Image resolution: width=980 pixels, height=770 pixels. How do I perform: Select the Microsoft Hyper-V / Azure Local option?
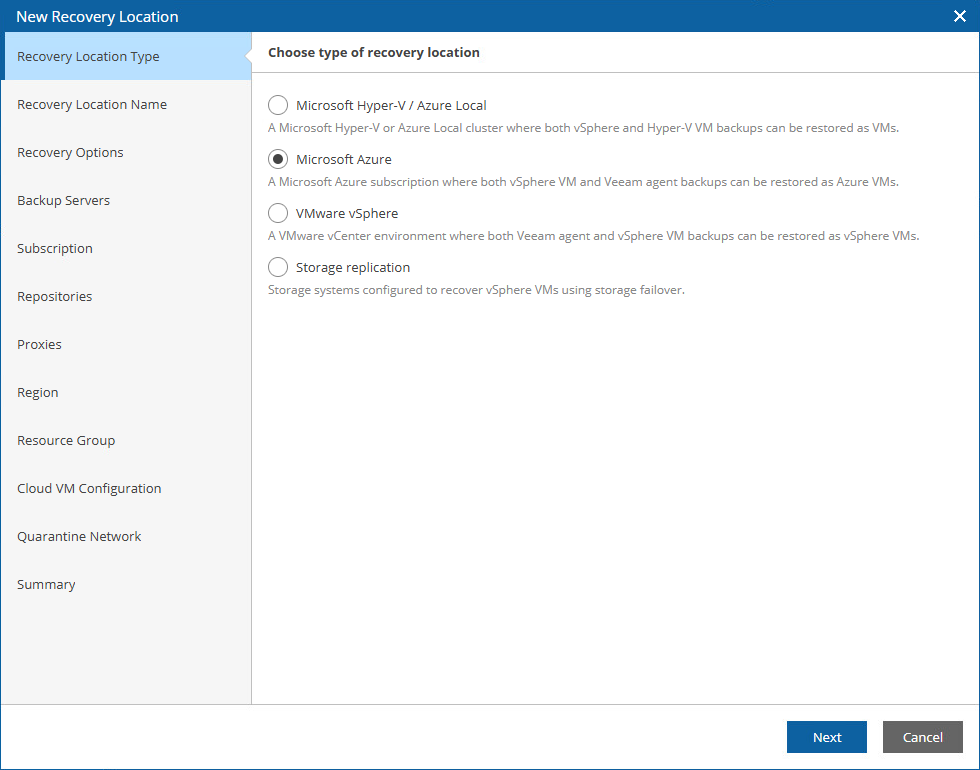[x=278, y=105]
